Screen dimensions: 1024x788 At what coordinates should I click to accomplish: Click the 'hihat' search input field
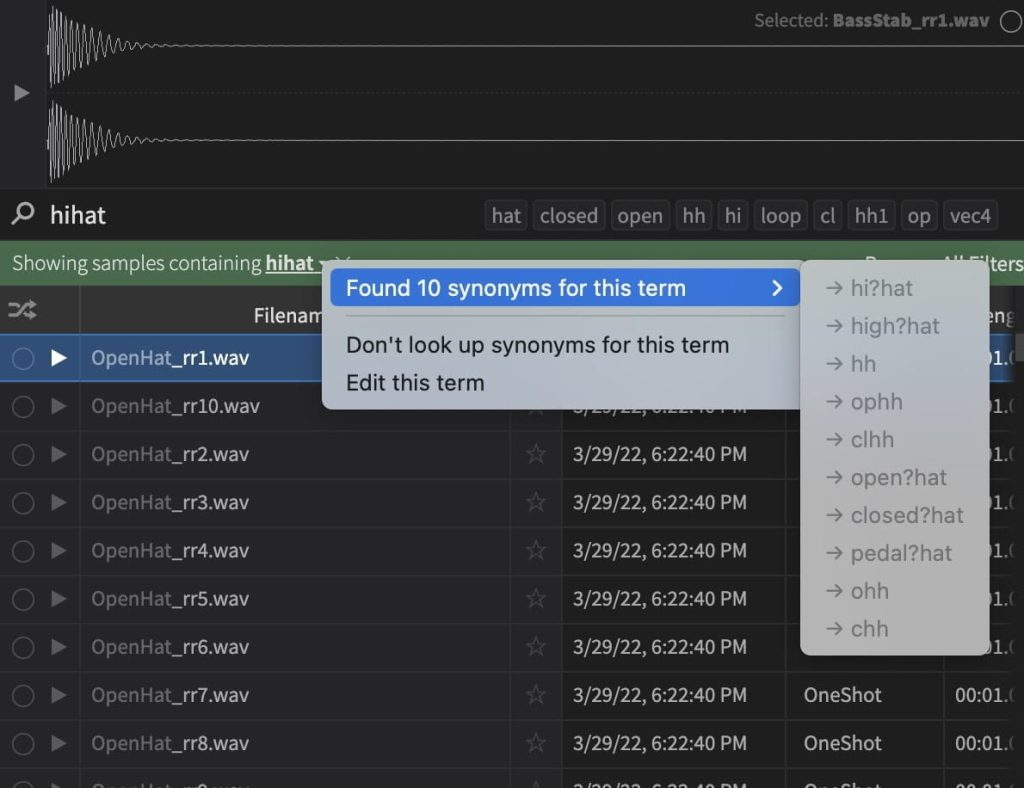[250, 215]
